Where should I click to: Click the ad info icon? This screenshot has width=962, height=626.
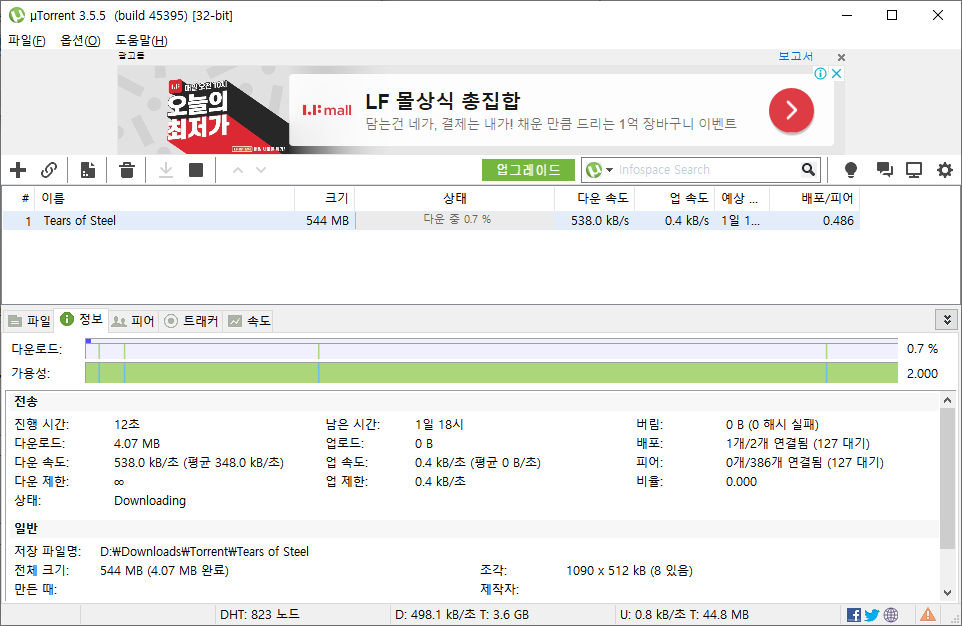[x=820, y=74]
